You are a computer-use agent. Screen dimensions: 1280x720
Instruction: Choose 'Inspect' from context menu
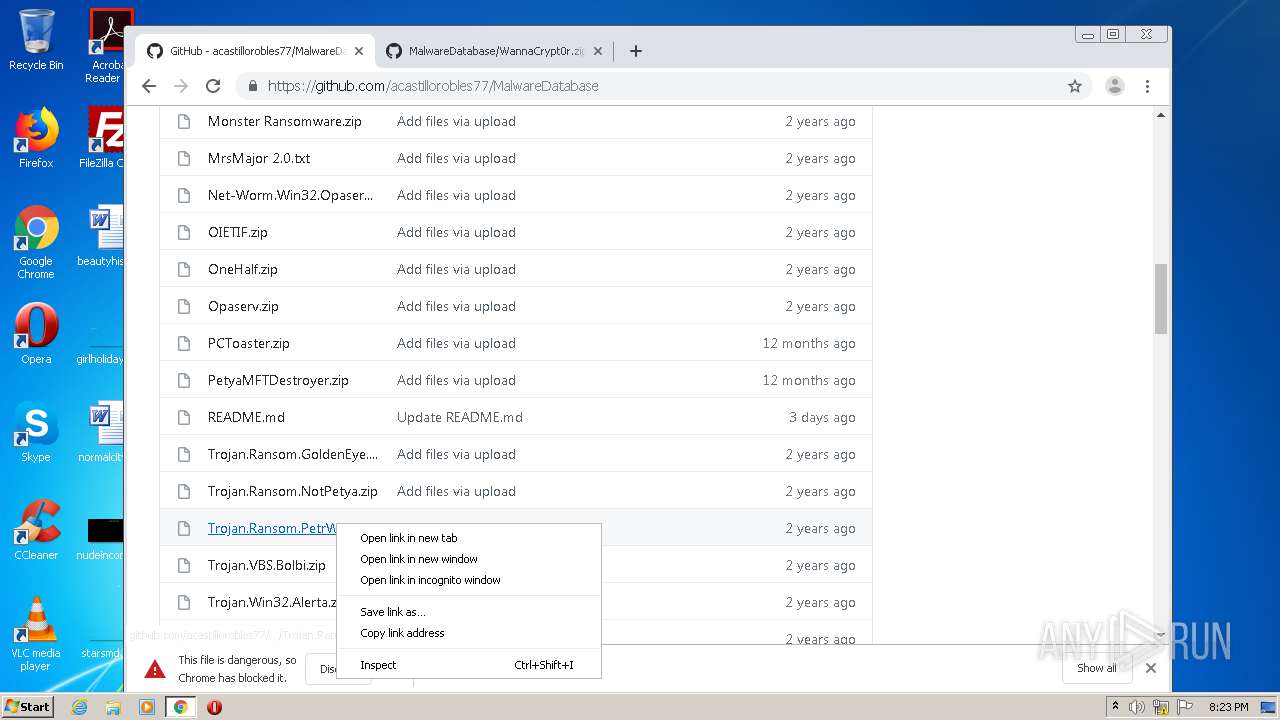(469, 665)
